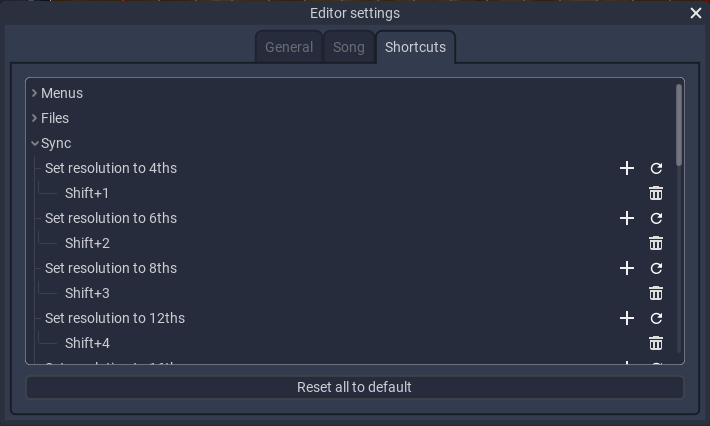Reset Set resolution to 8ths shortcut

click(656, 268)
